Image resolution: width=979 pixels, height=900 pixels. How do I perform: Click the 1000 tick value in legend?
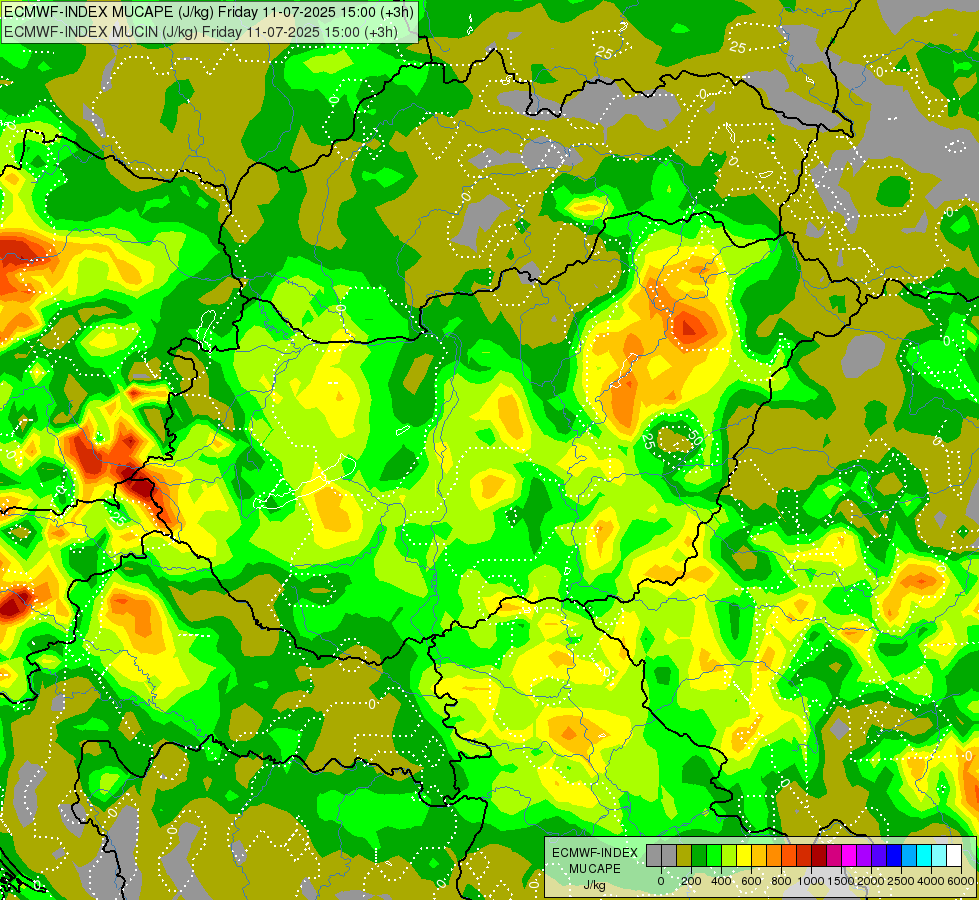click(x=811, y=881)
